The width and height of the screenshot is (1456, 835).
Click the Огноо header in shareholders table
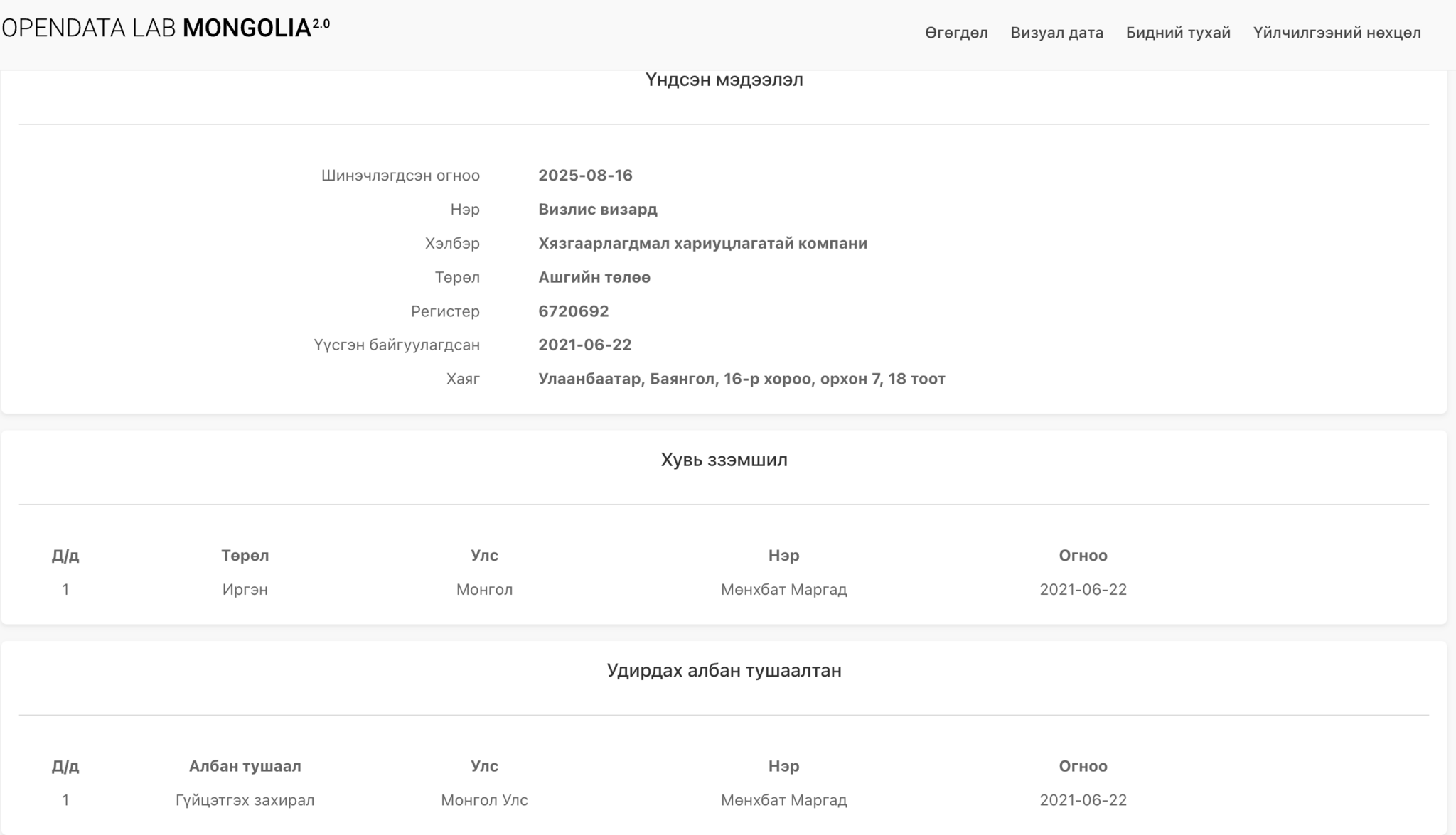(x=1082, y=555)
